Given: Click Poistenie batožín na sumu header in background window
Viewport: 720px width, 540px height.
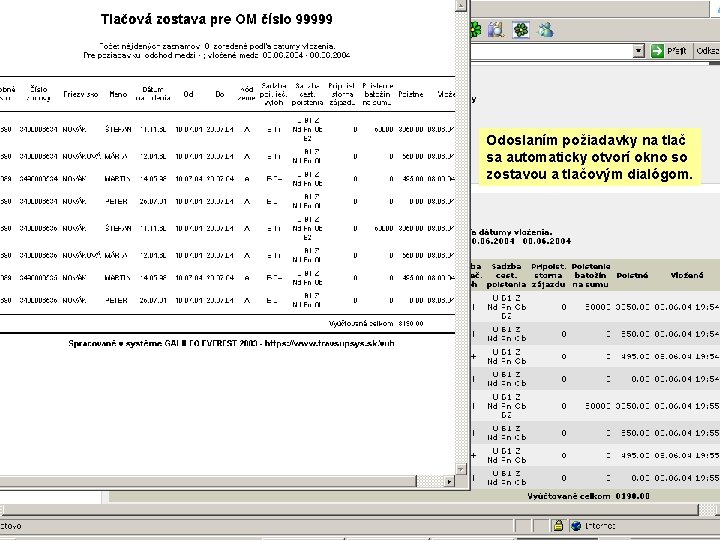Looking at the screenshot, I should [x=591, y=276].
